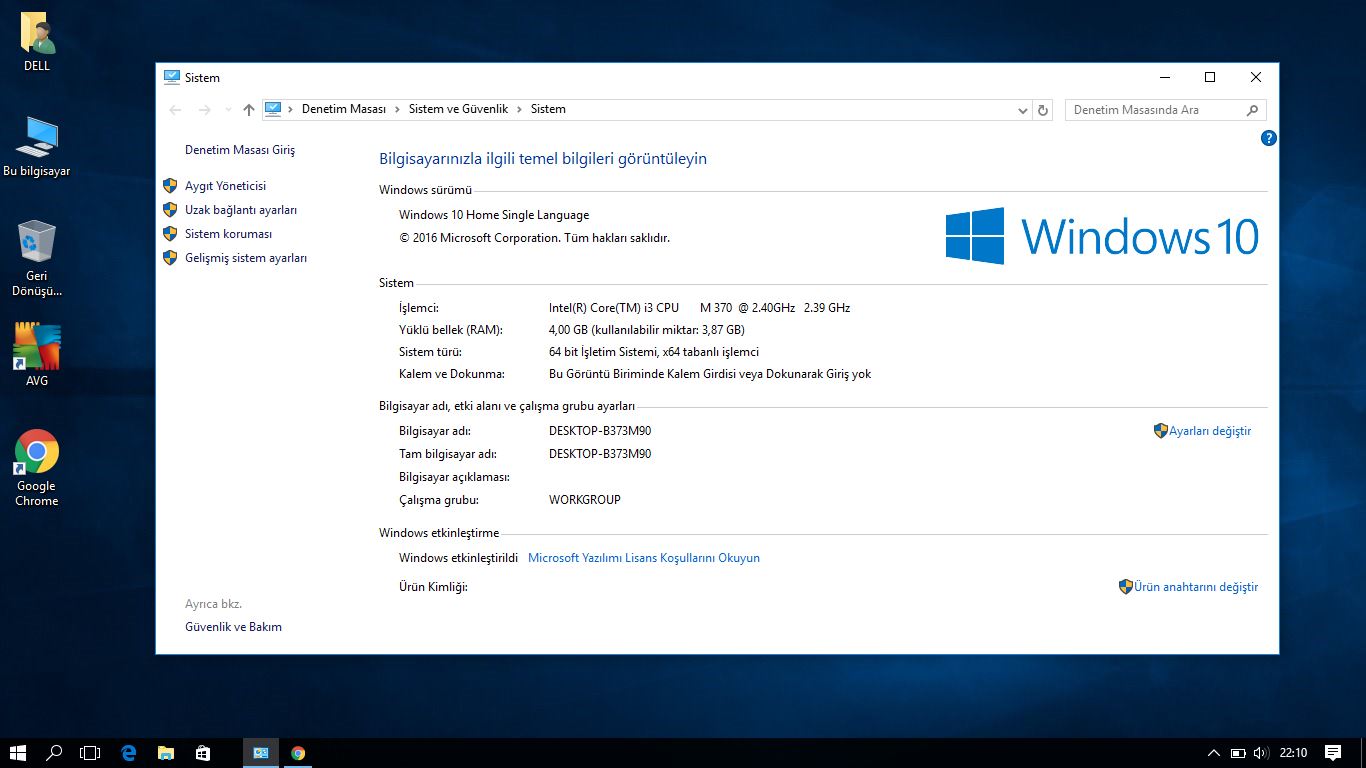Select the 64 bit İşletim Sistemi value
The width and height of the screenshot is (1366, 768).
(654, 352)
